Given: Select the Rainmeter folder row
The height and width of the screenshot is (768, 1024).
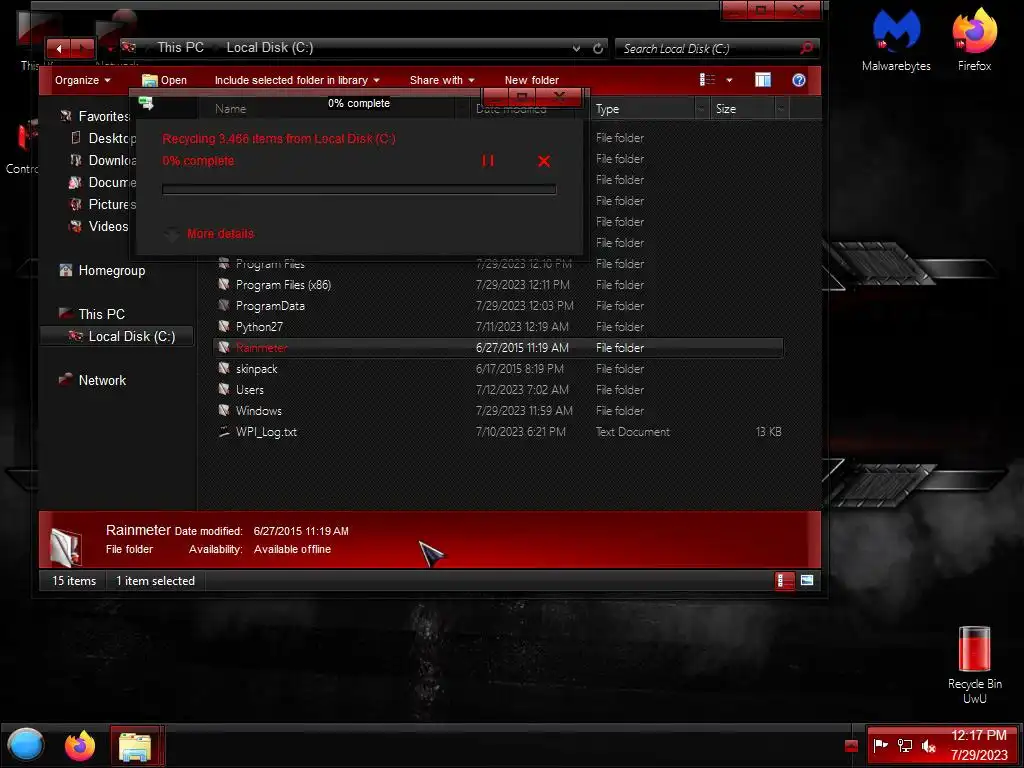Looking at the screenshot, I should click(498, 347).
